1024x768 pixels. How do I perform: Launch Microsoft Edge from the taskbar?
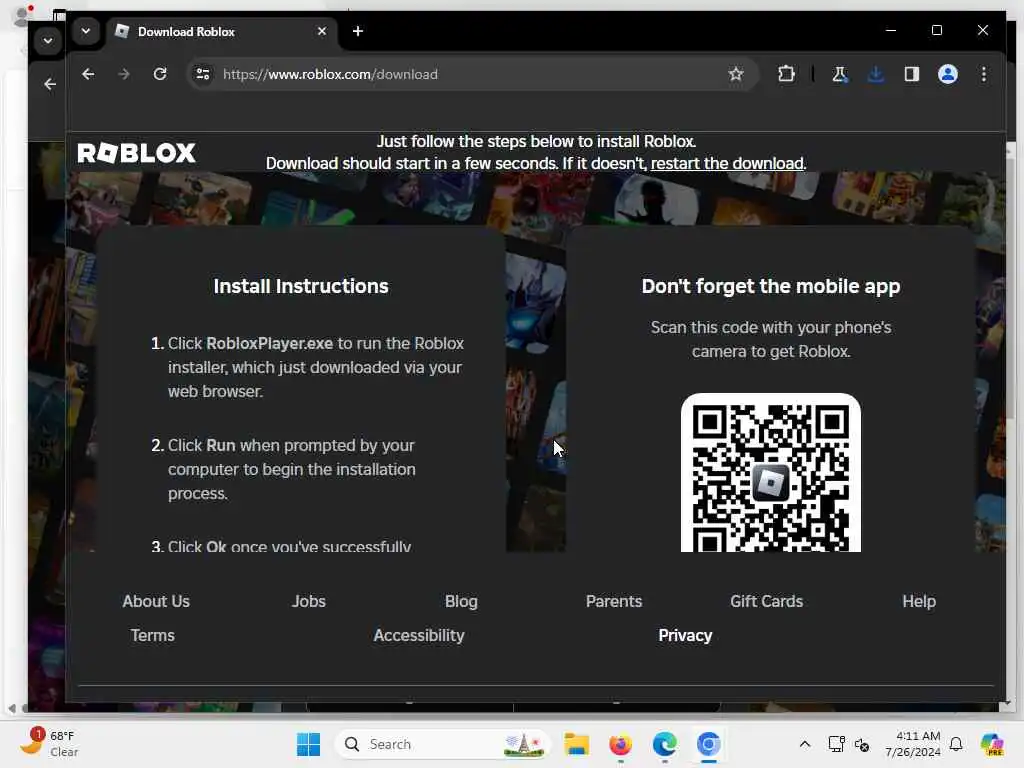pyautogui.click(x=664, y=744)
